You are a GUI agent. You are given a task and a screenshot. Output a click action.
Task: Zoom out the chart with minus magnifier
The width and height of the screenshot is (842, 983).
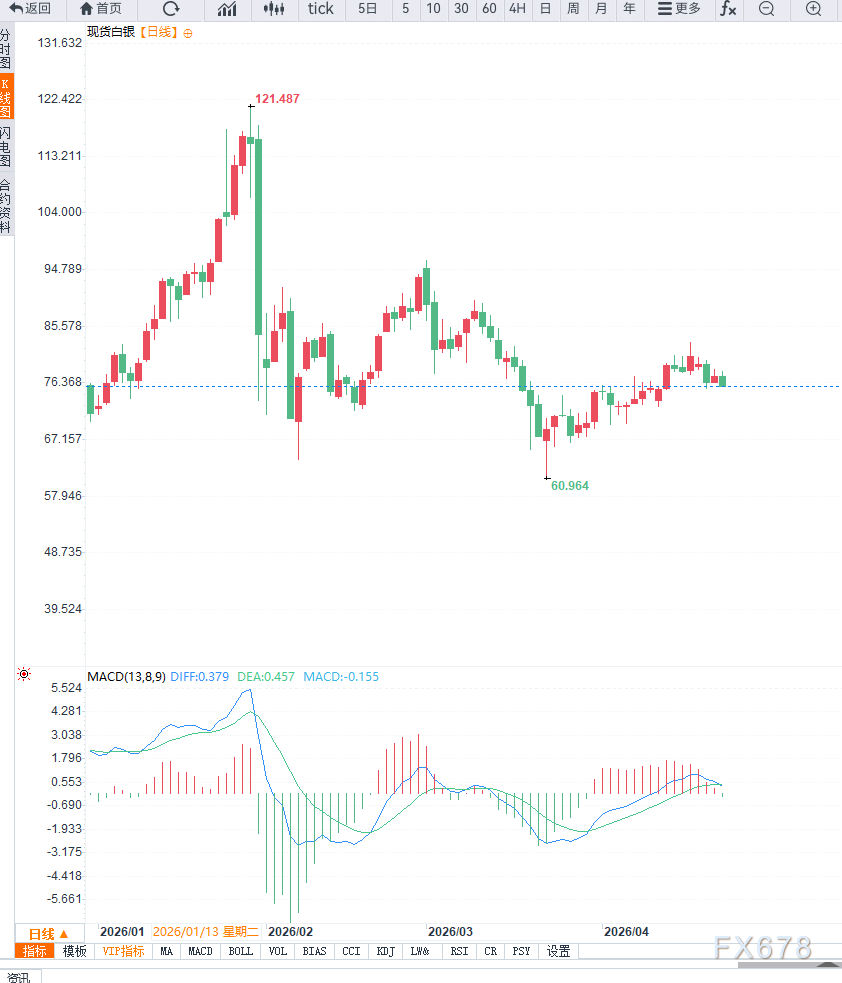pyautogui.click(x=766, y=9)
